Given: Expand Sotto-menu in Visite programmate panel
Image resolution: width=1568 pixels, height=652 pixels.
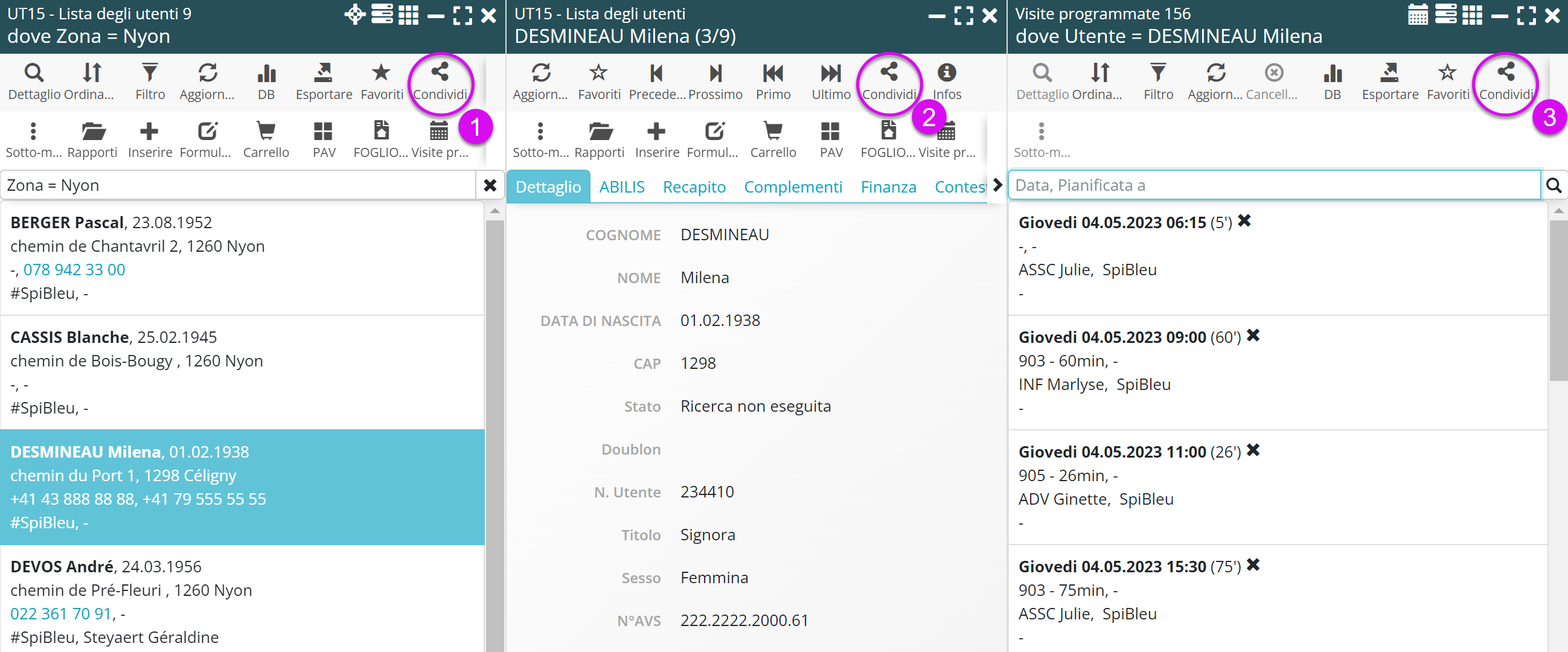Looking at the screenshot, I should click(1041, 139).
